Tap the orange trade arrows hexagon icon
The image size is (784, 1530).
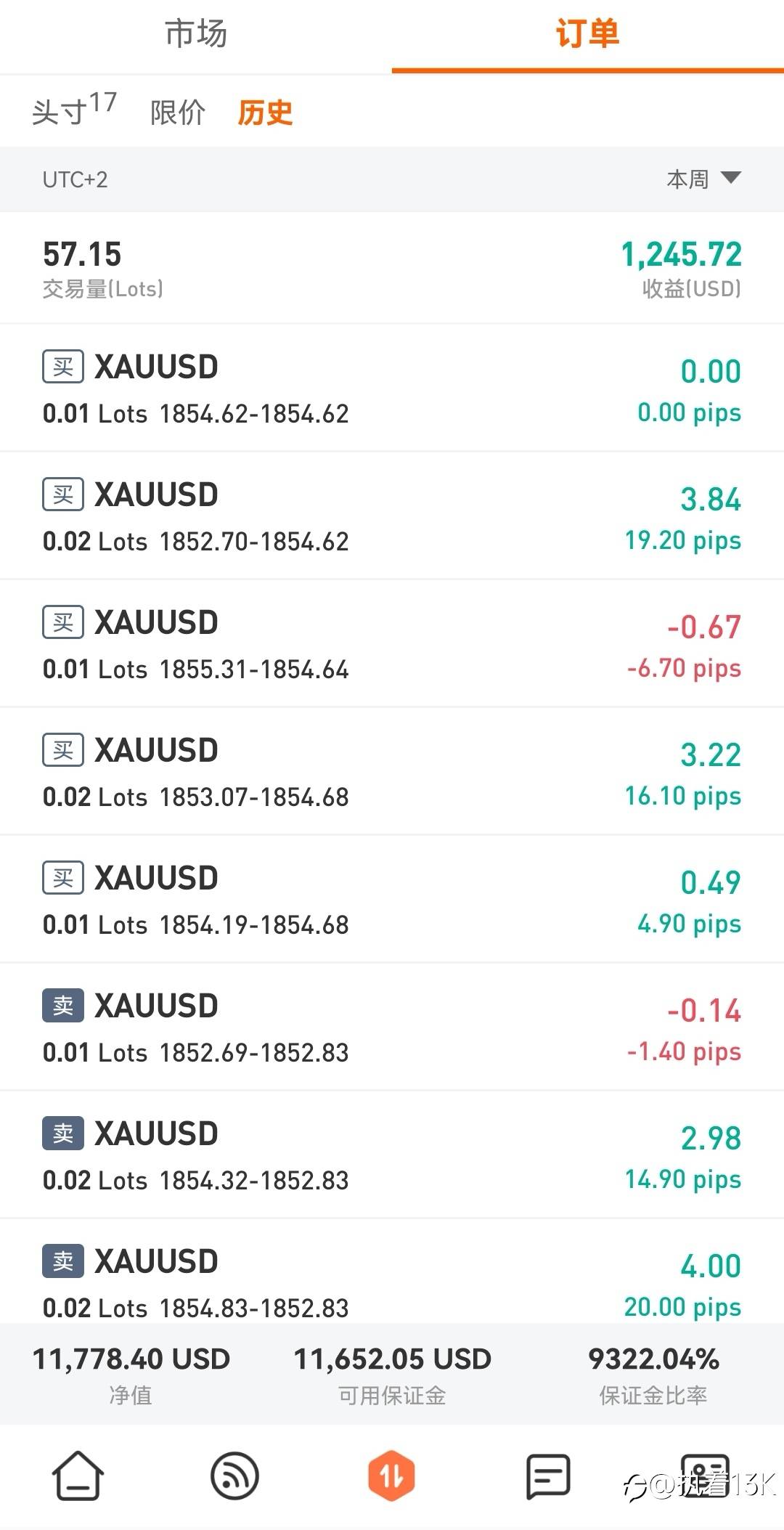click(391, 1475)
